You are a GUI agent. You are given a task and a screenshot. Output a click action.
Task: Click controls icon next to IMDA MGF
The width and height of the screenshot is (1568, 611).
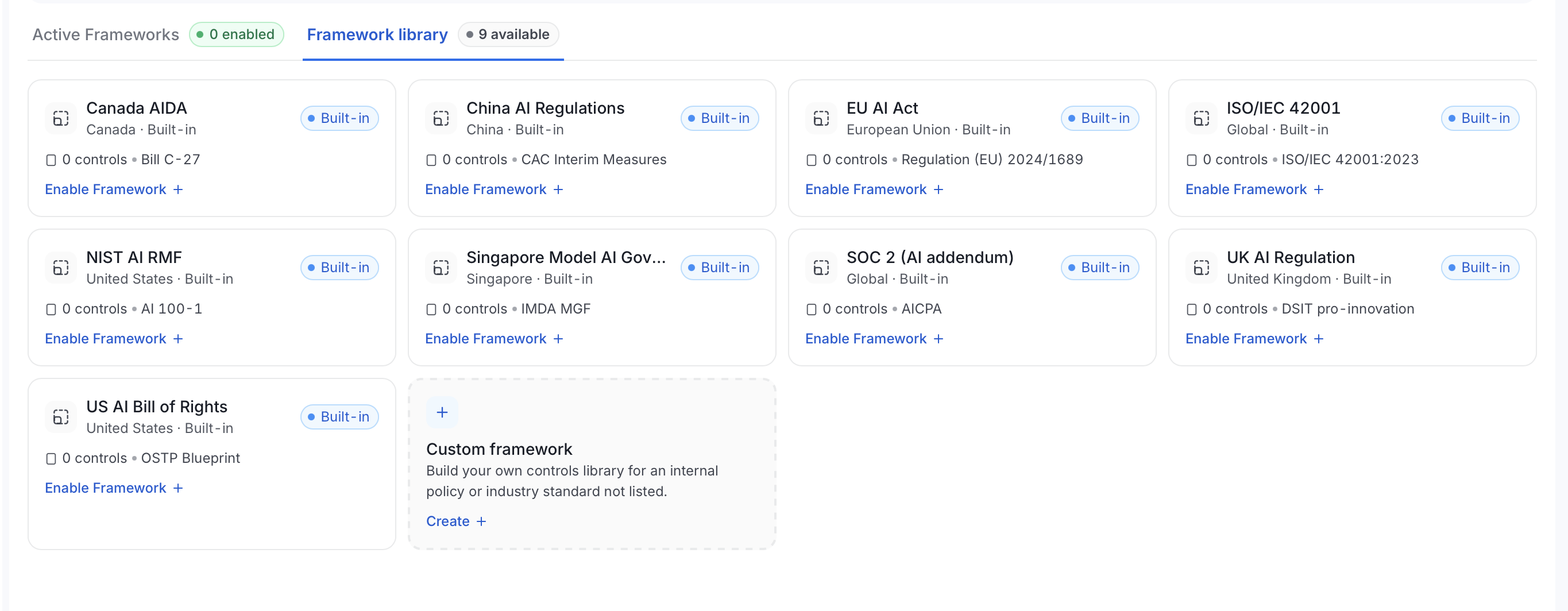pos(431,309)
